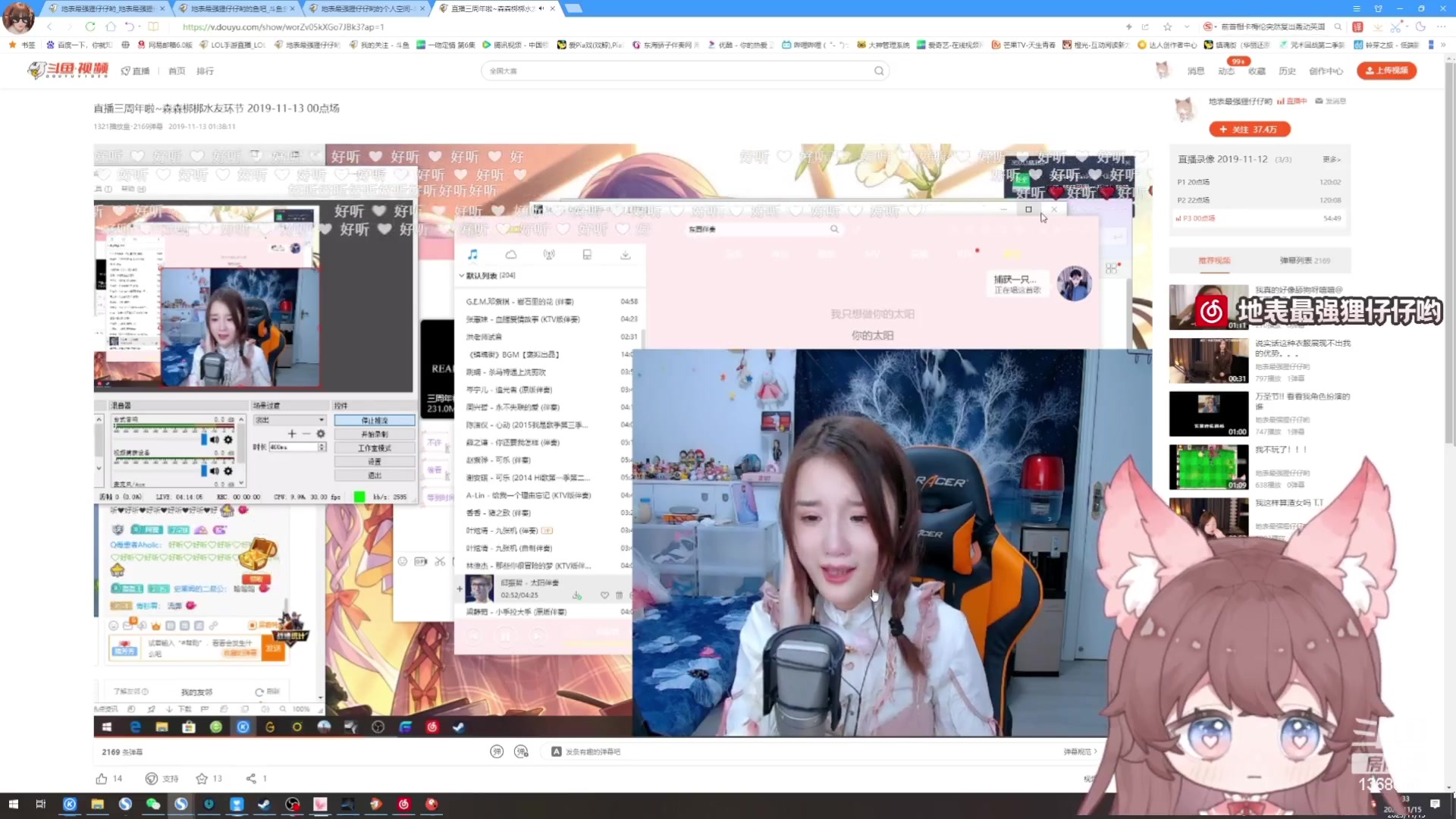Play P2 22点场 recording
The width and height of the screenshot is (1456, 819).
1259,200
